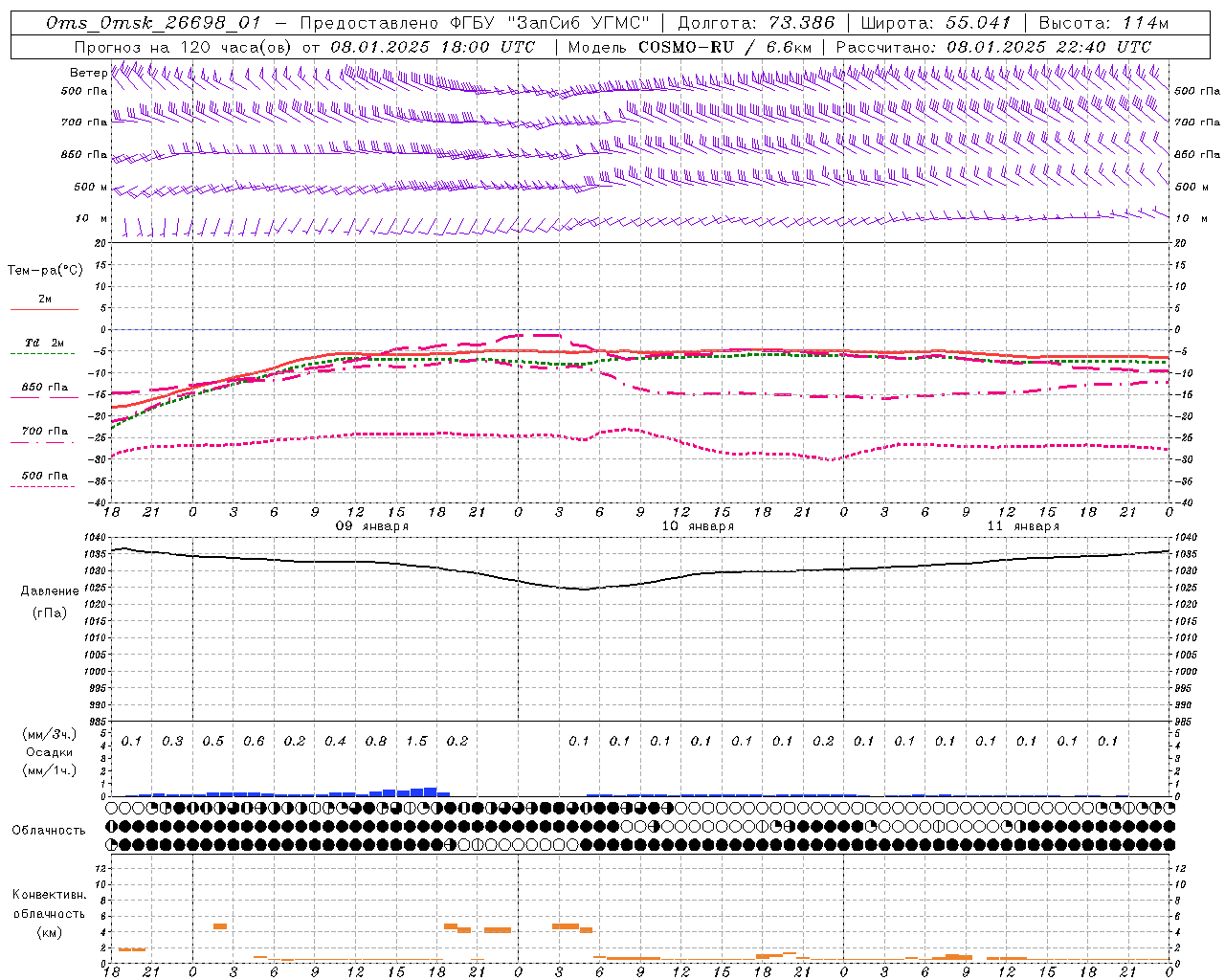Screen dimensions: 1225x980
Task: Click the precipitation value '0.4'
Action: (x=335, y=742)
